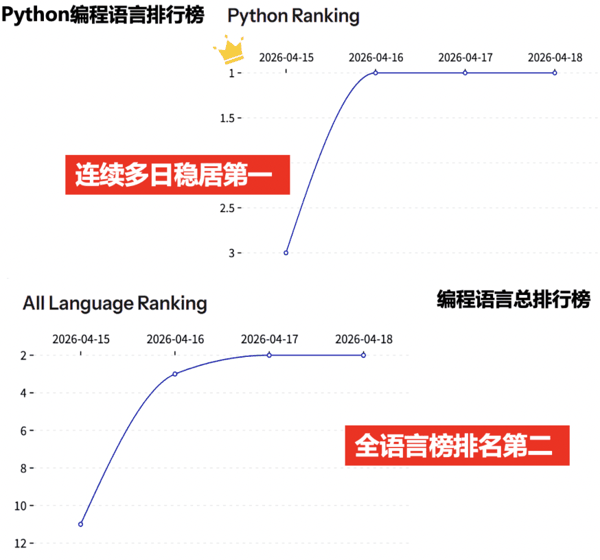600x560 pixels.
Task: Click Python chart data point for 2026-04-16
Action: (375, 73)
